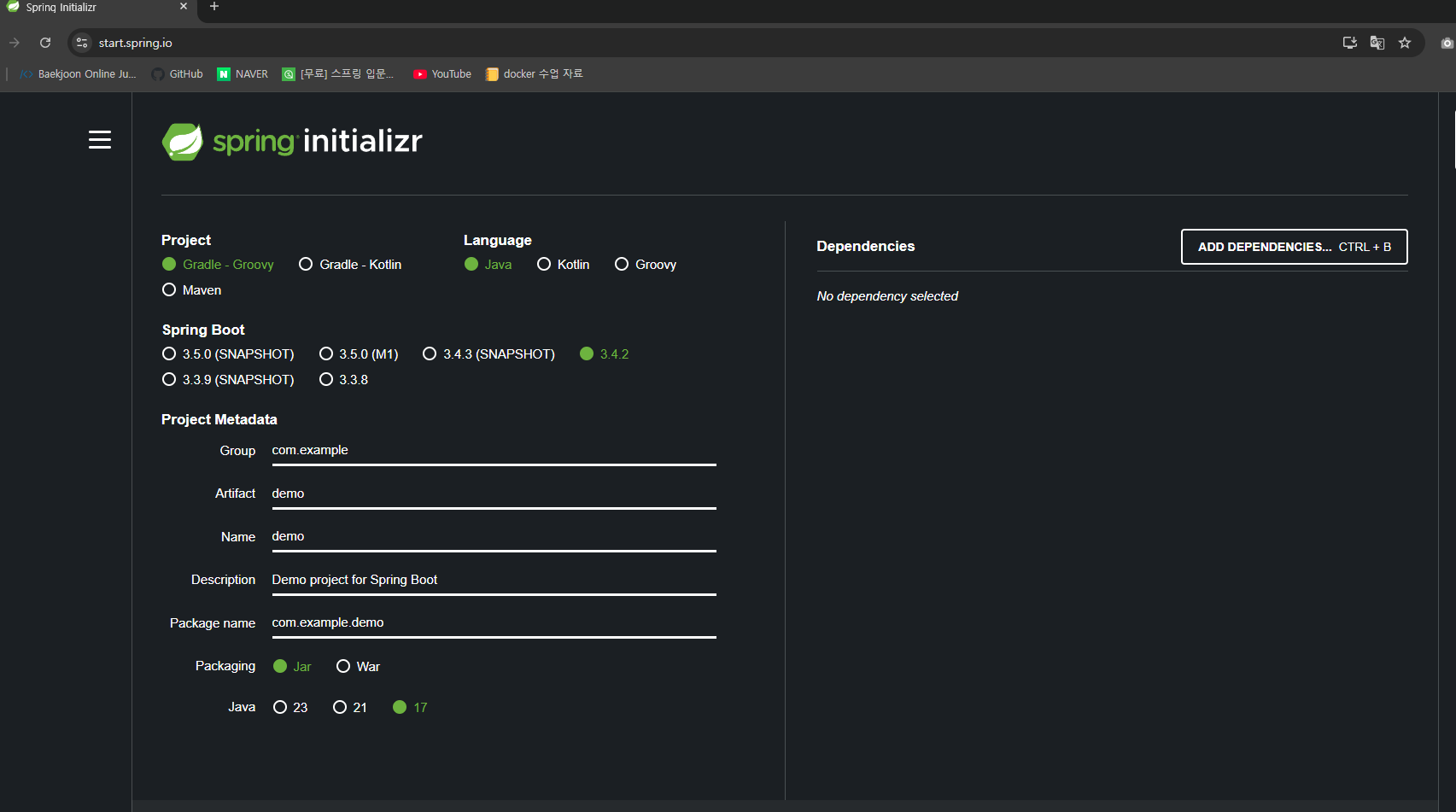Click the Description input field
The height and width of the screenshot is (812, 1456).
click(494, 581)
